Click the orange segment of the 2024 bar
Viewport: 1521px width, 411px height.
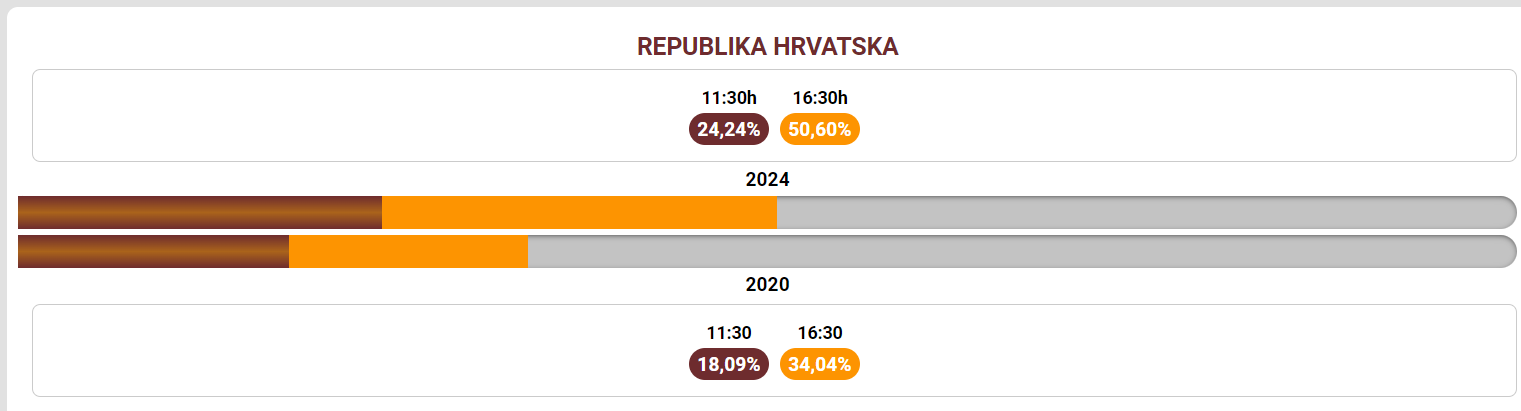pos(579,213)
